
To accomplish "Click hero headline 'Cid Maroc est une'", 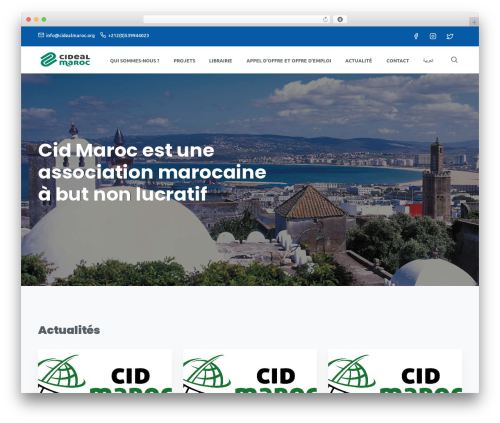I will click(126, 150).
